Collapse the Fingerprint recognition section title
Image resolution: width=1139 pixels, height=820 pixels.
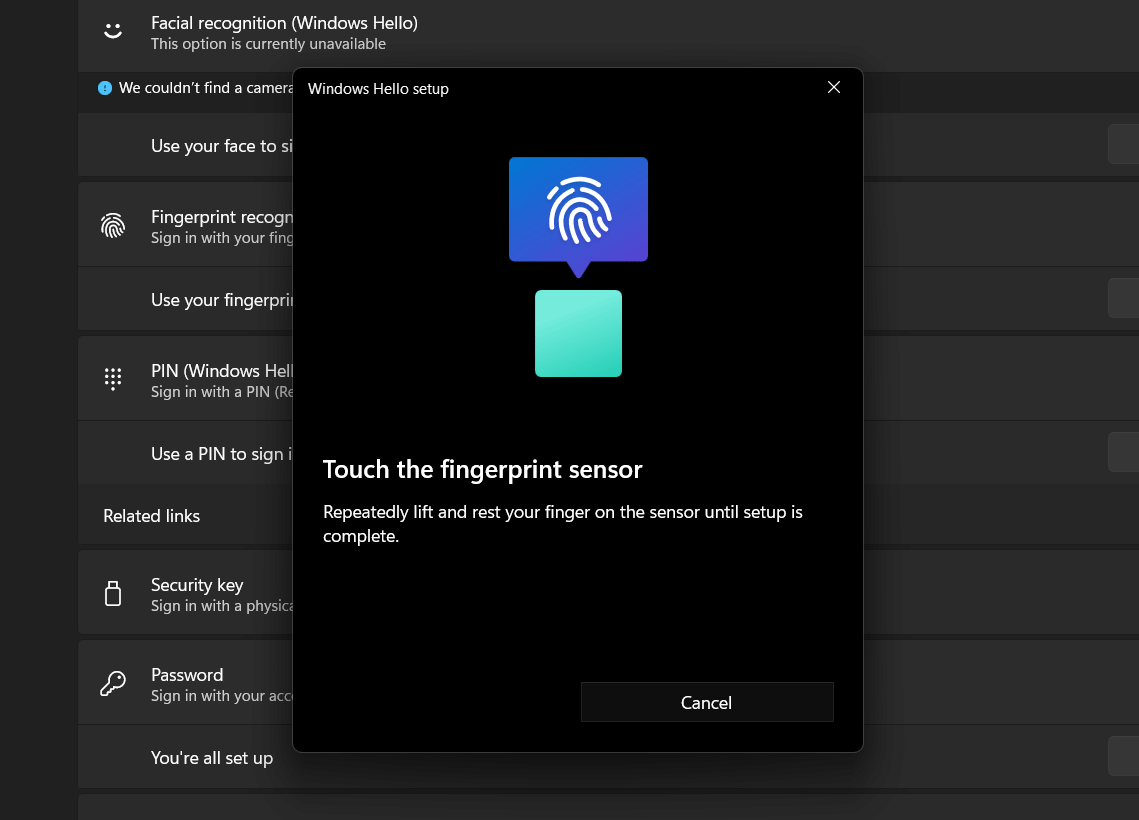coord(221,217)
